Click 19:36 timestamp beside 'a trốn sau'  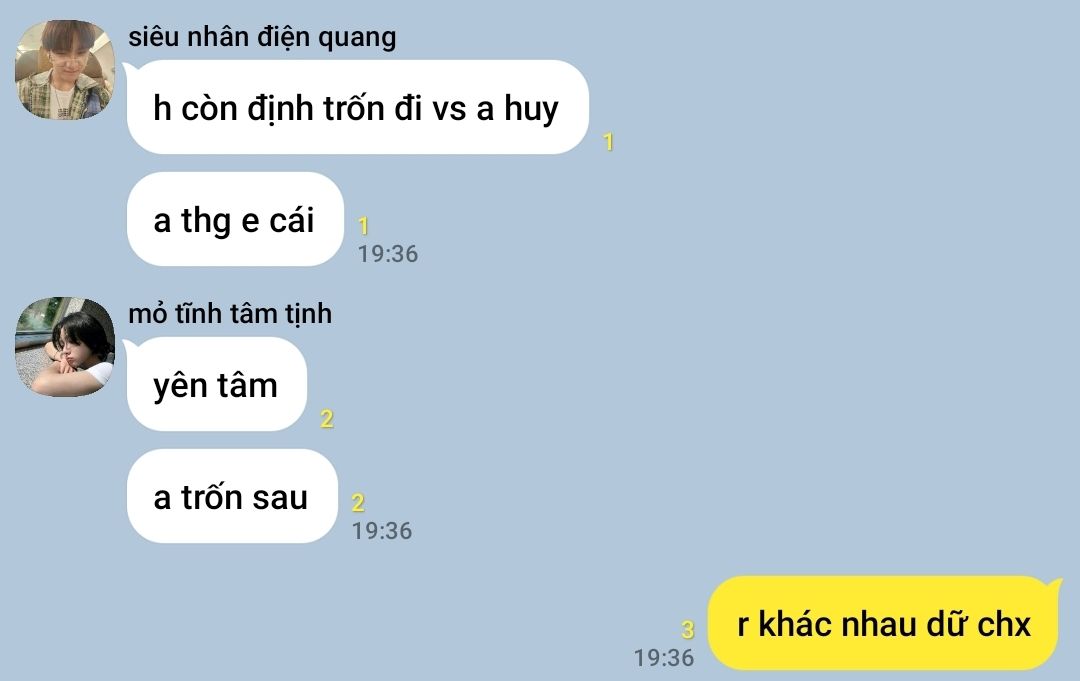pos(382,531)
